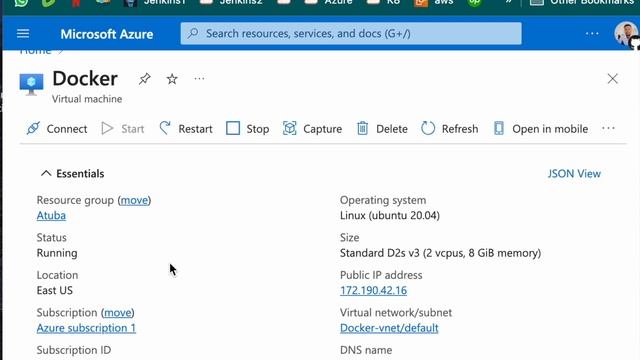Select the Linux (ubuntu 20.04) text
Image resolution: width=640 pixels, height=360 pixels.
[x=390, y=216]
